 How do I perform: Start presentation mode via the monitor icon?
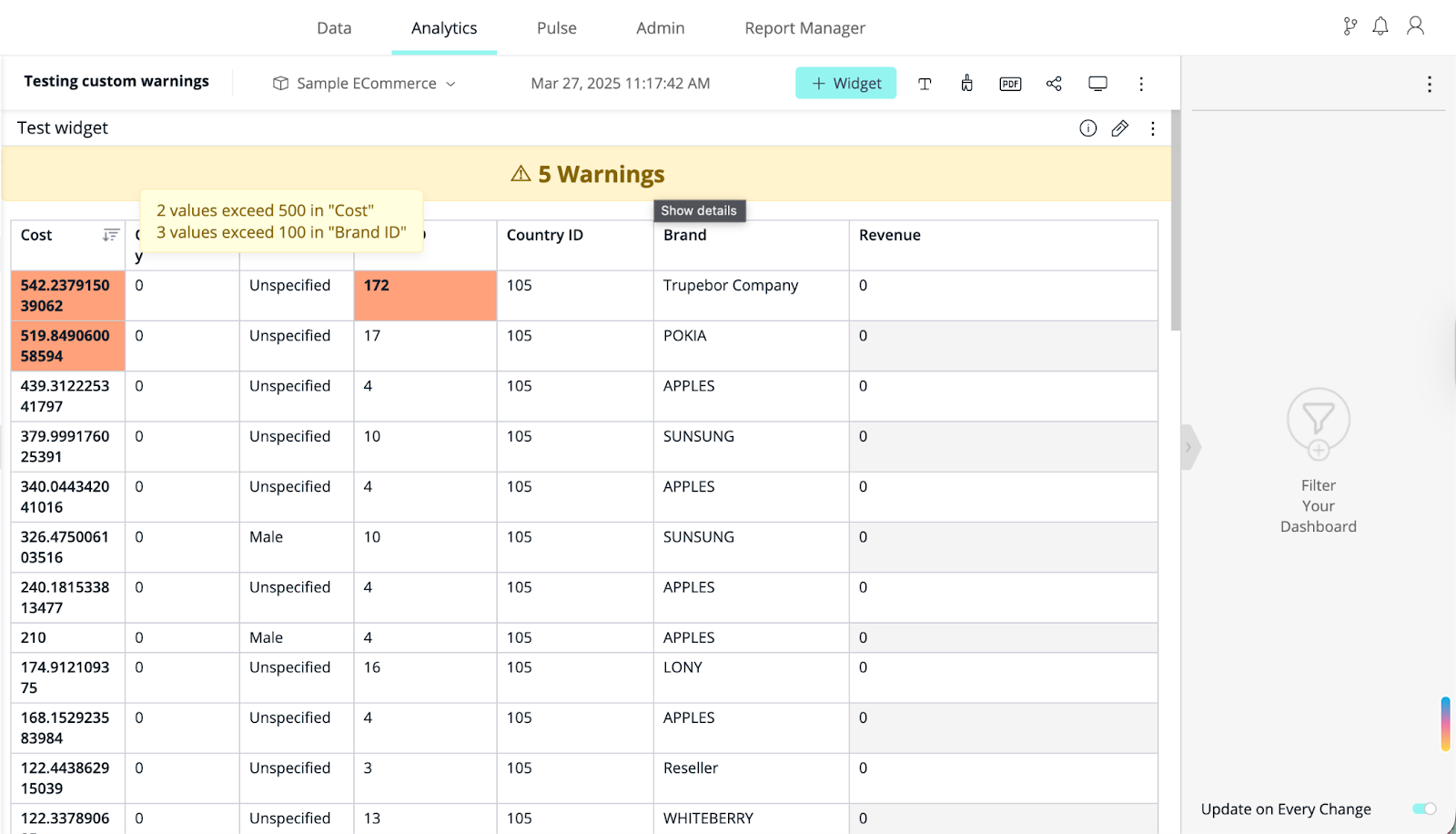1097,83
